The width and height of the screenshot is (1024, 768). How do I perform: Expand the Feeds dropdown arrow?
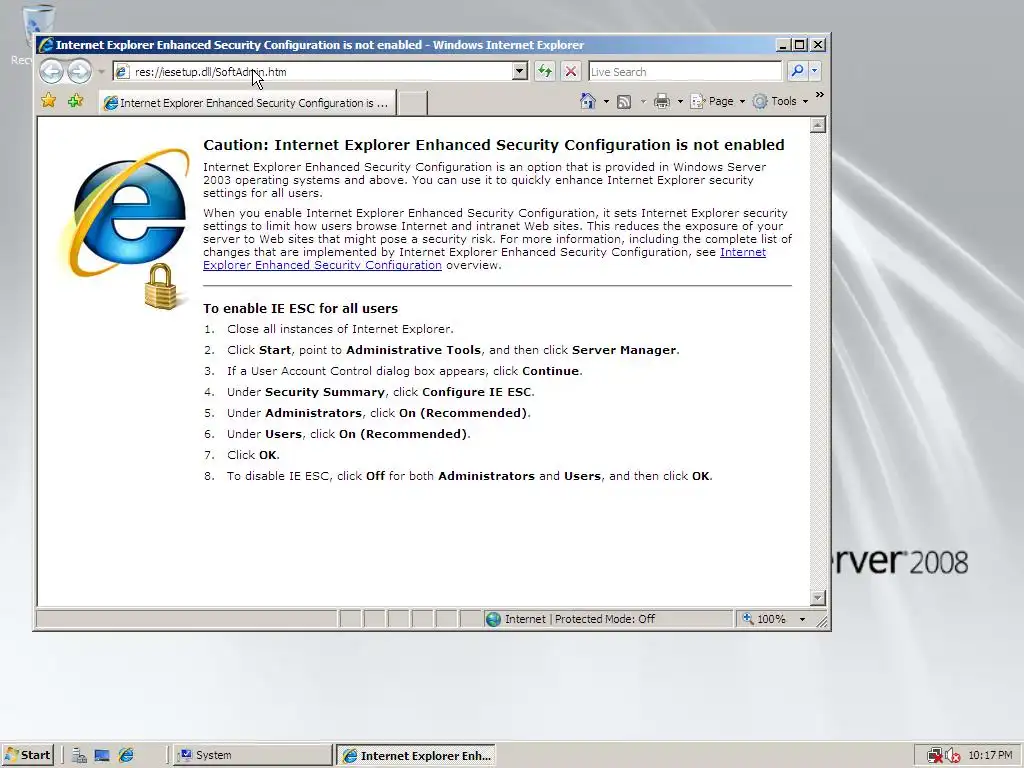click(x=643, y=102)
